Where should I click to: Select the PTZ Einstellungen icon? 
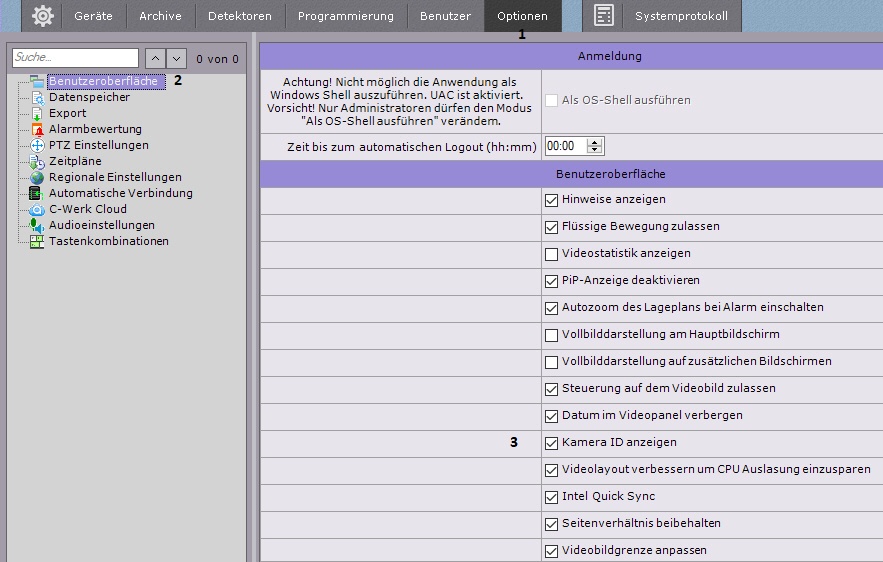pos(36,146)
